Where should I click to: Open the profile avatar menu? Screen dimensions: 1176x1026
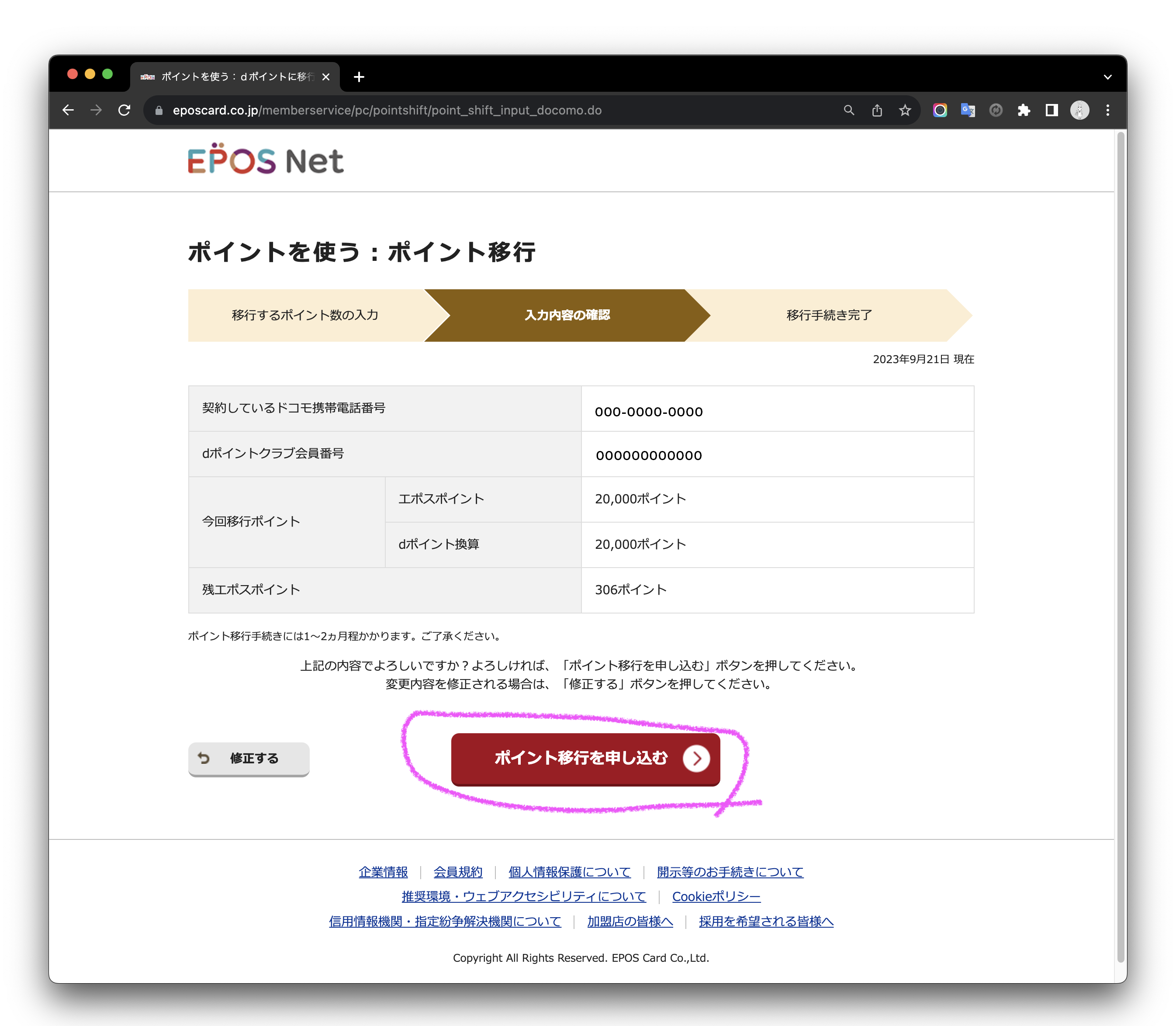1079,110
